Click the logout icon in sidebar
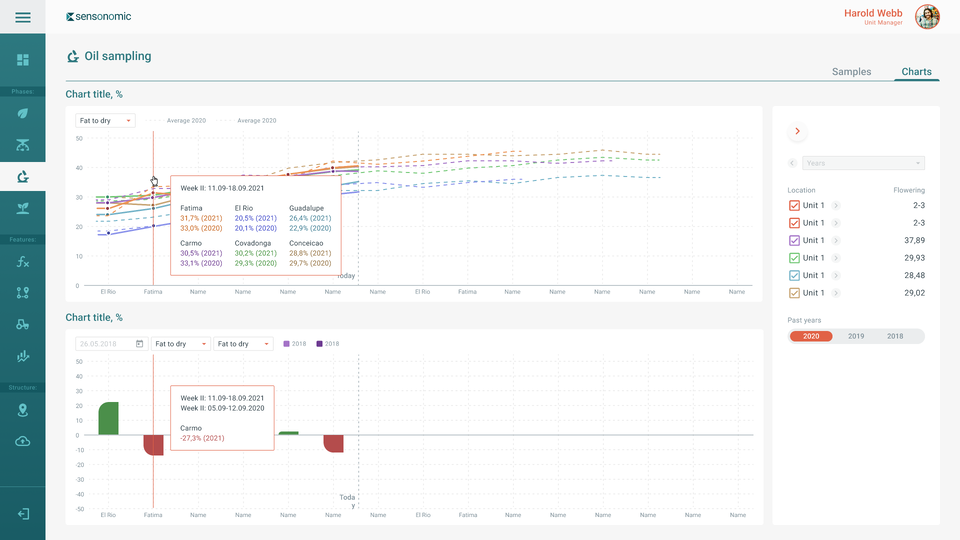Viewport: 960px width, 540px height. [x=22, y=514]
